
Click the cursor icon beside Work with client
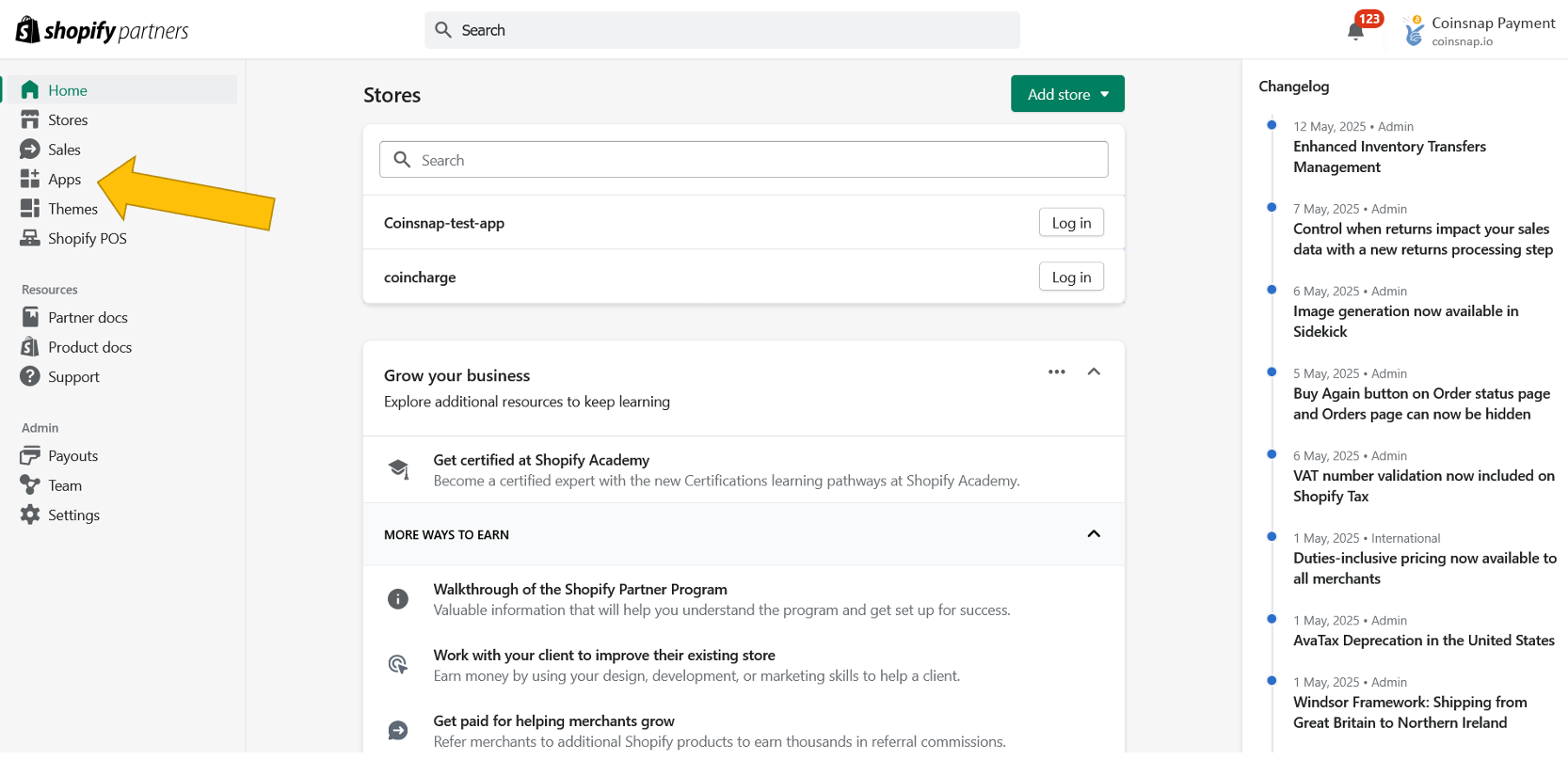[x=398, y=665]
